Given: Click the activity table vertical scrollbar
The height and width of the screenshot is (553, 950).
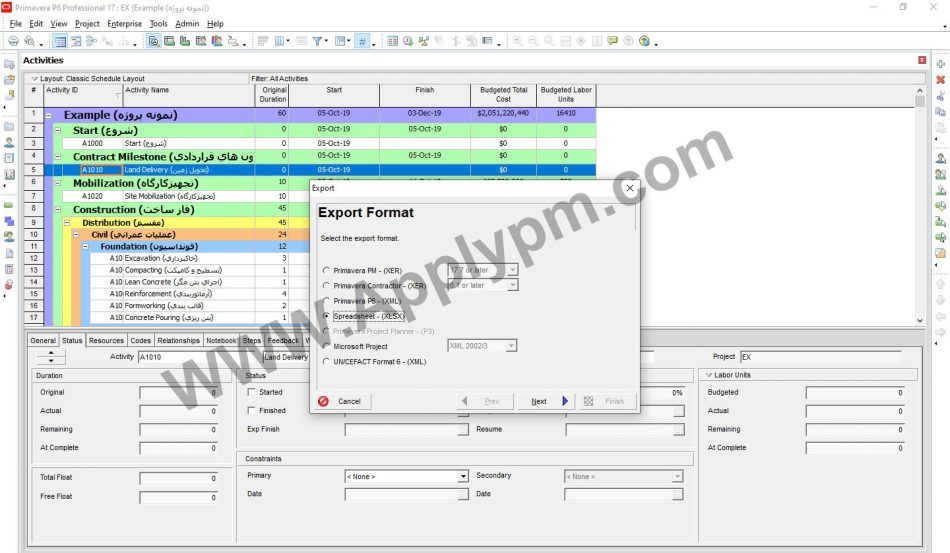Looking at the screenshot, I should click(x=920, y=205).
